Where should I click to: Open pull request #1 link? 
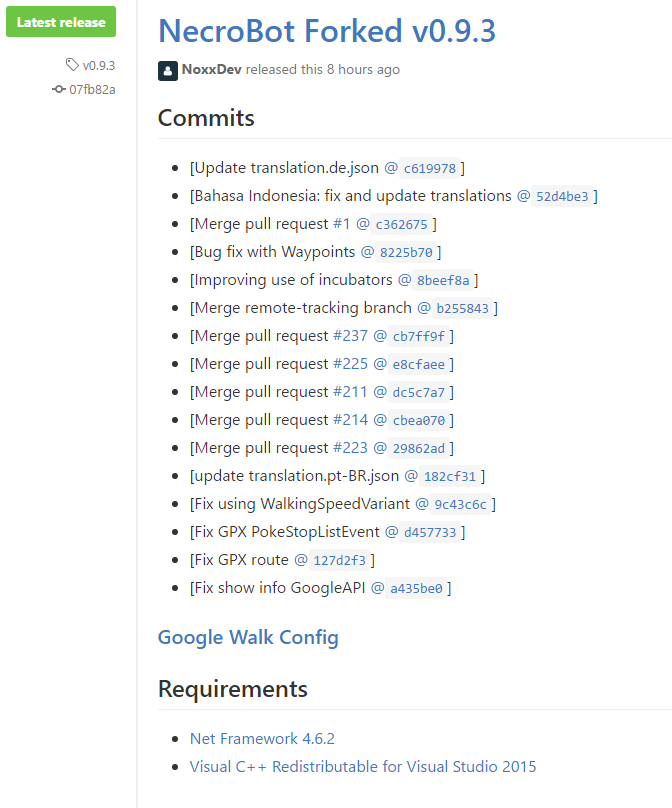coord(341,224)
